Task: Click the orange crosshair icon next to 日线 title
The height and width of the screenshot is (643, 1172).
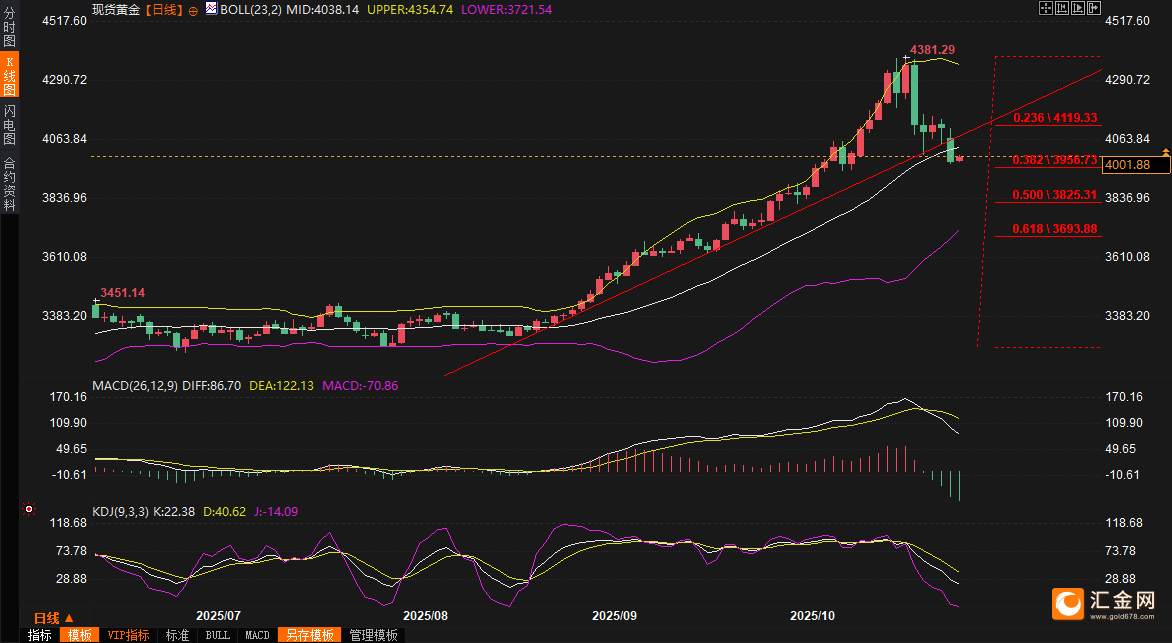Action: (x=193, y=10)
